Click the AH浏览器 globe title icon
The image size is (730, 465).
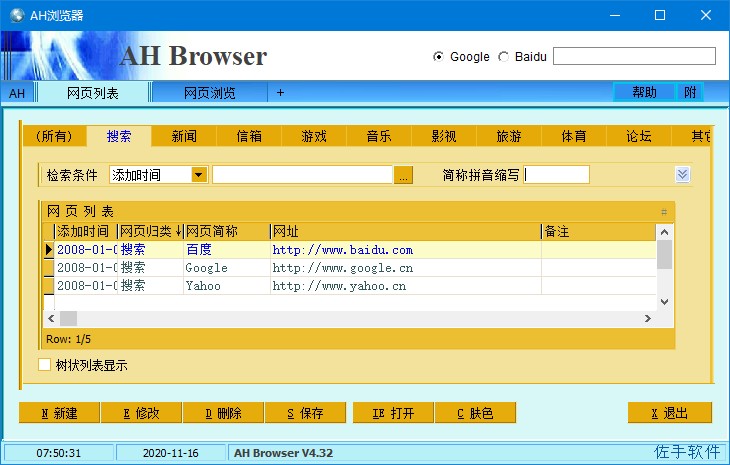point(17,15)
